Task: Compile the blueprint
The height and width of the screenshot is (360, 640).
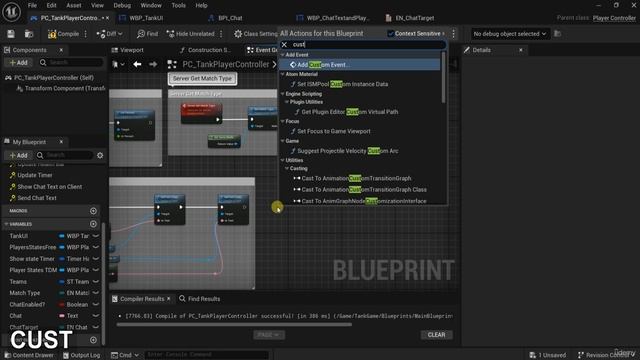Action: 64,34
